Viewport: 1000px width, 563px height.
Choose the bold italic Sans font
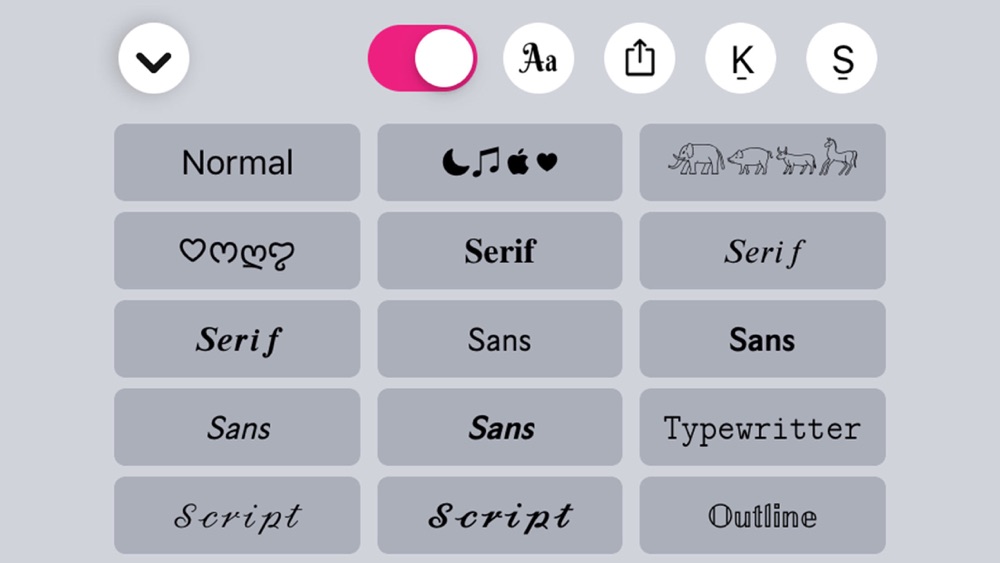(500, 427)
